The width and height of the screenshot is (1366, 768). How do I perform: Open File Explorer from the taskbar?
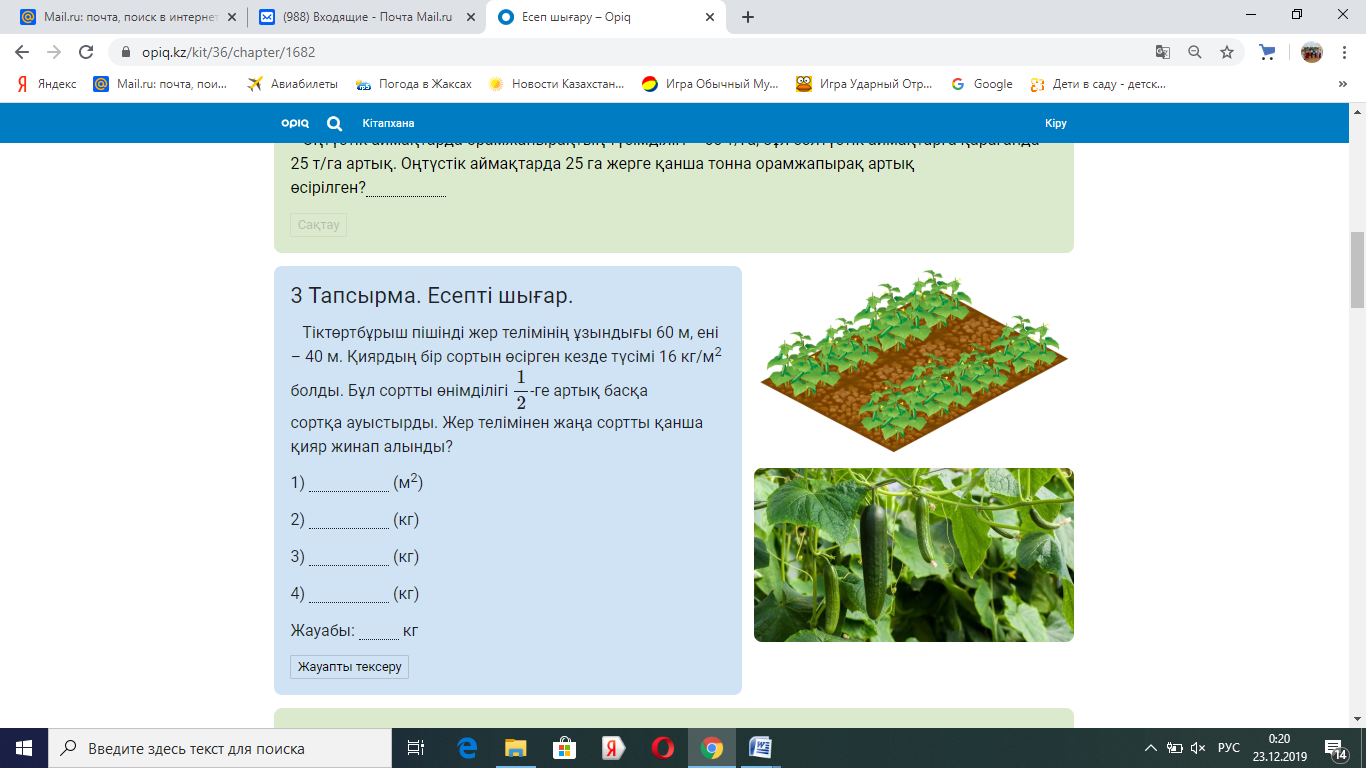coord(515,748)
